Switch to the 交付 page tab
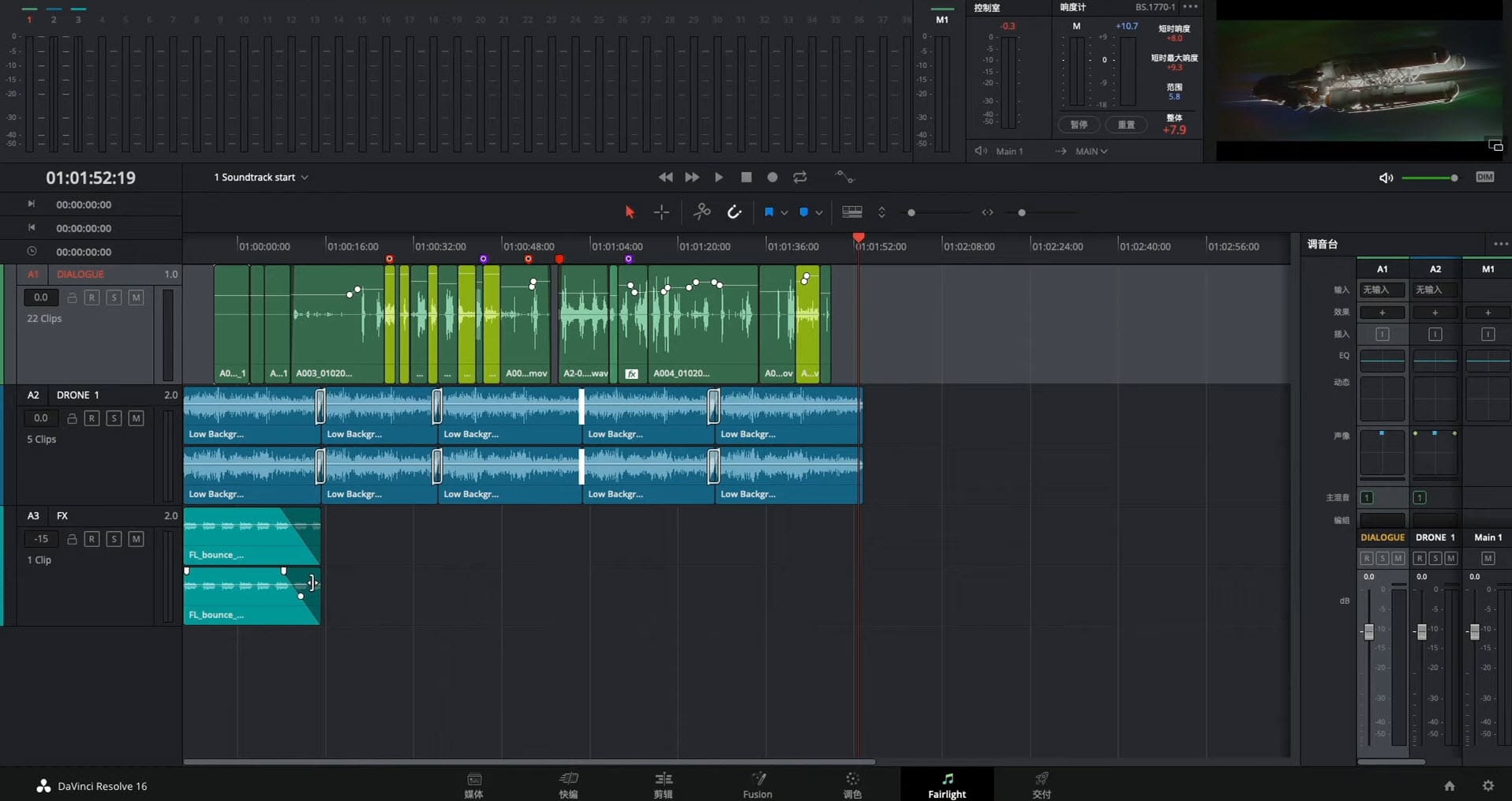The width and height of the screenshot is (1512, 801). click(1042, 785)
